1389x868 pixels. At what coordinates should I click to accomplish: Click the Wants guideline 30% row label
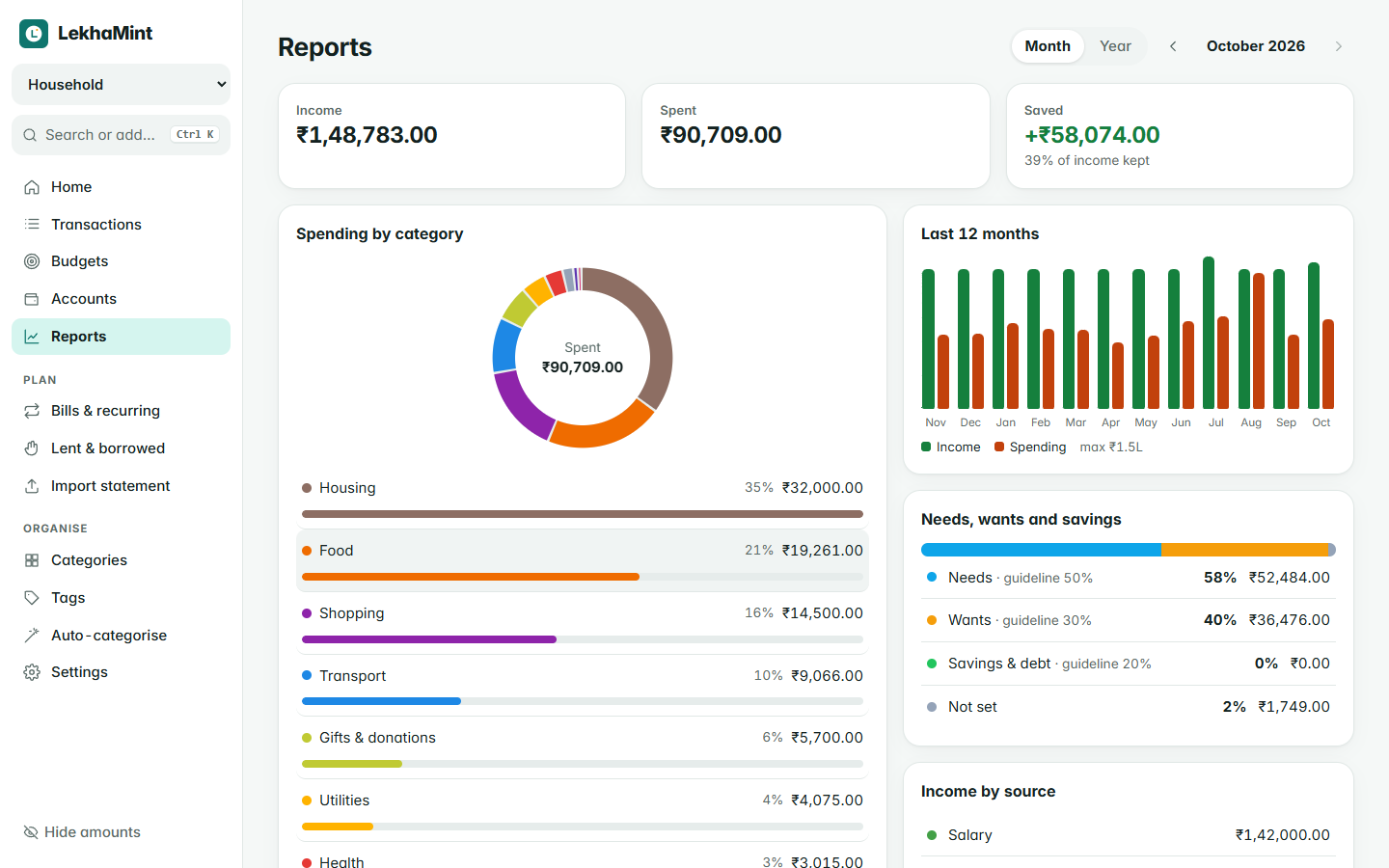click(1020, 620)
